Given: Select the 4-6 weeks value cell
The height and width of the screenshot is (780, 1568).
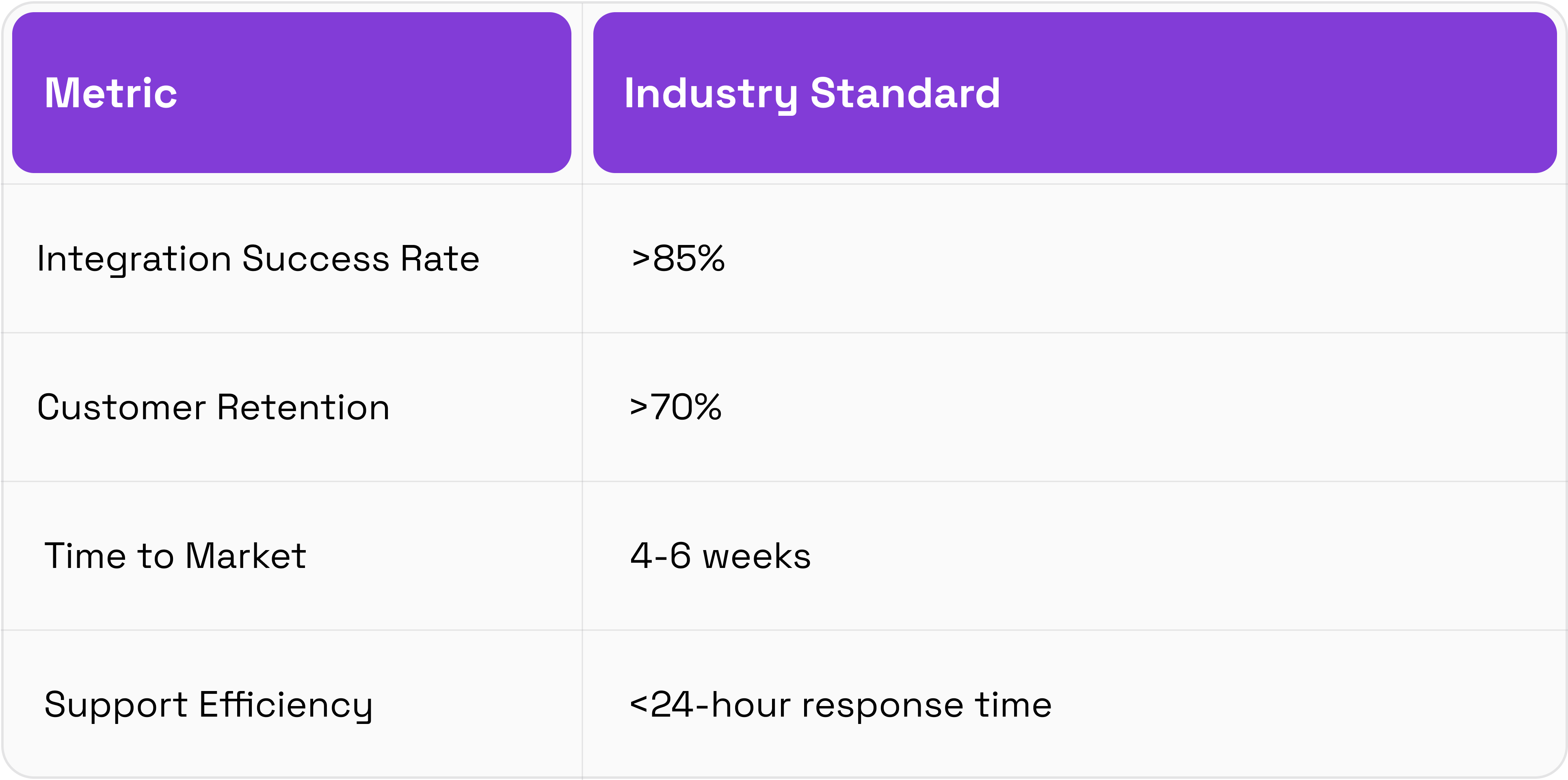Looking at the screenshot, I should 721,556.
